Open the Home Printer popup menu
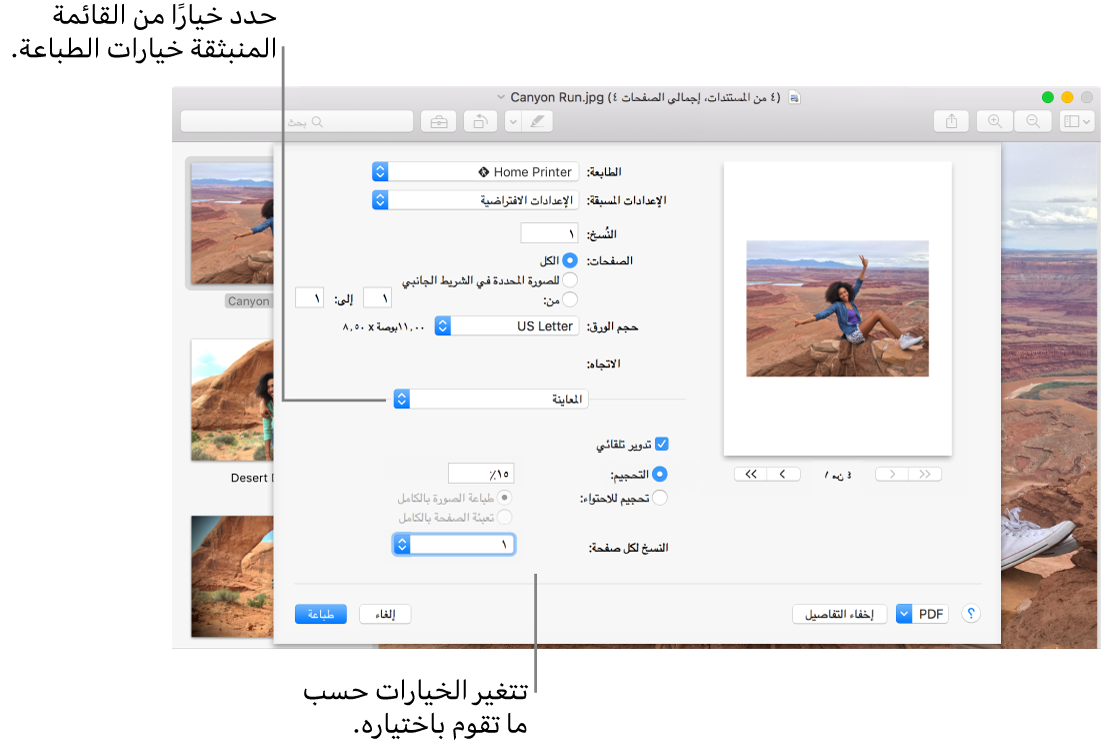 coord(475,172)
